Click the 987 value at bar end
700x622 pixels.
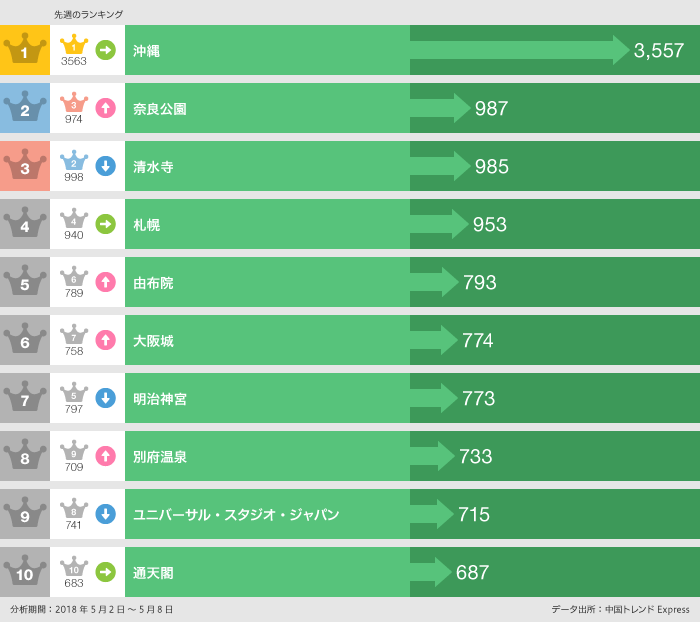coord(492,108)
